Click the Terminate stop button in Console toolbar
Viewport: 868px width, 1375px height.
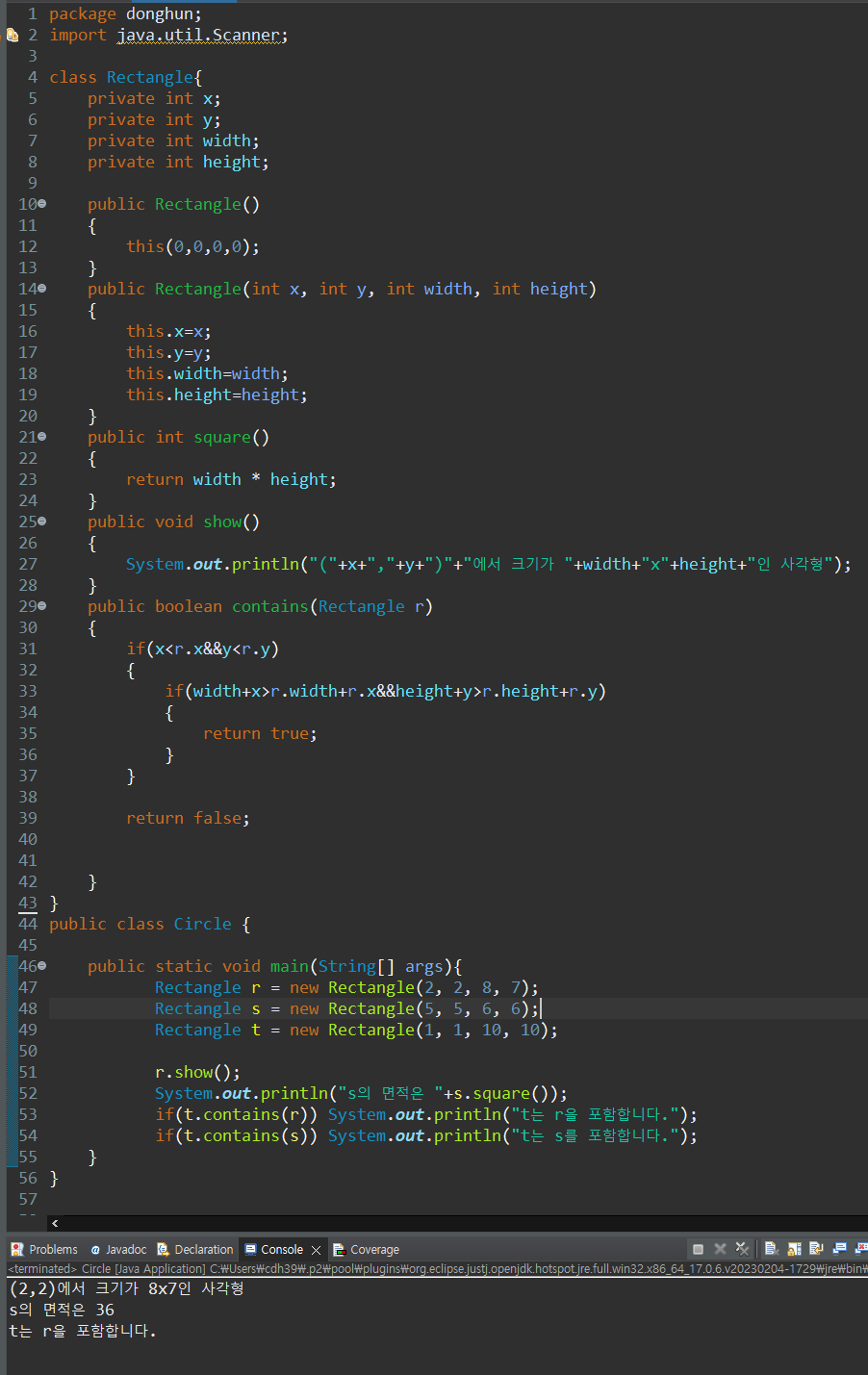[698, 1249]
